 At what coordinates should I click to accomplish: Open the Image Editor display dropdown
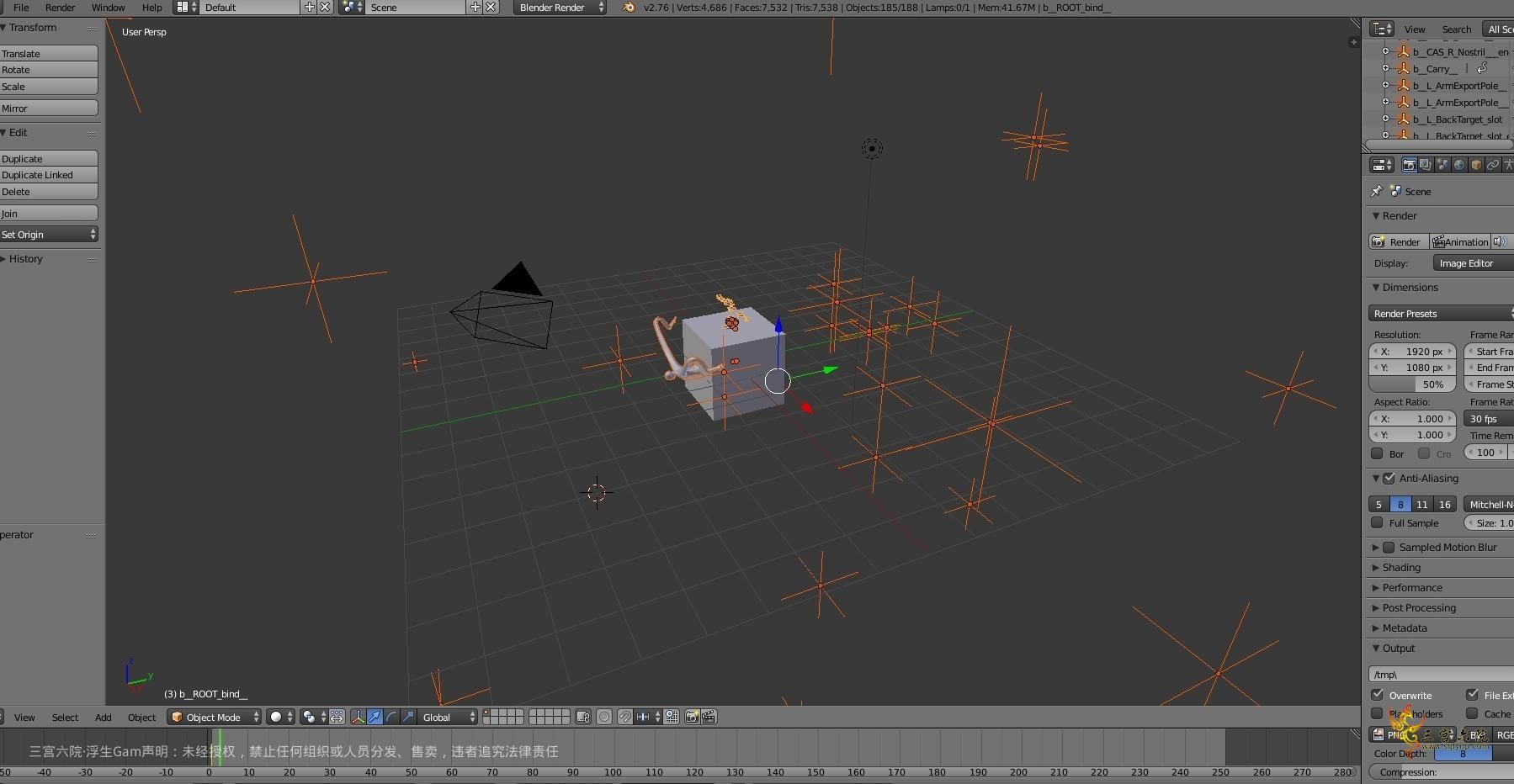[1473, 262]
